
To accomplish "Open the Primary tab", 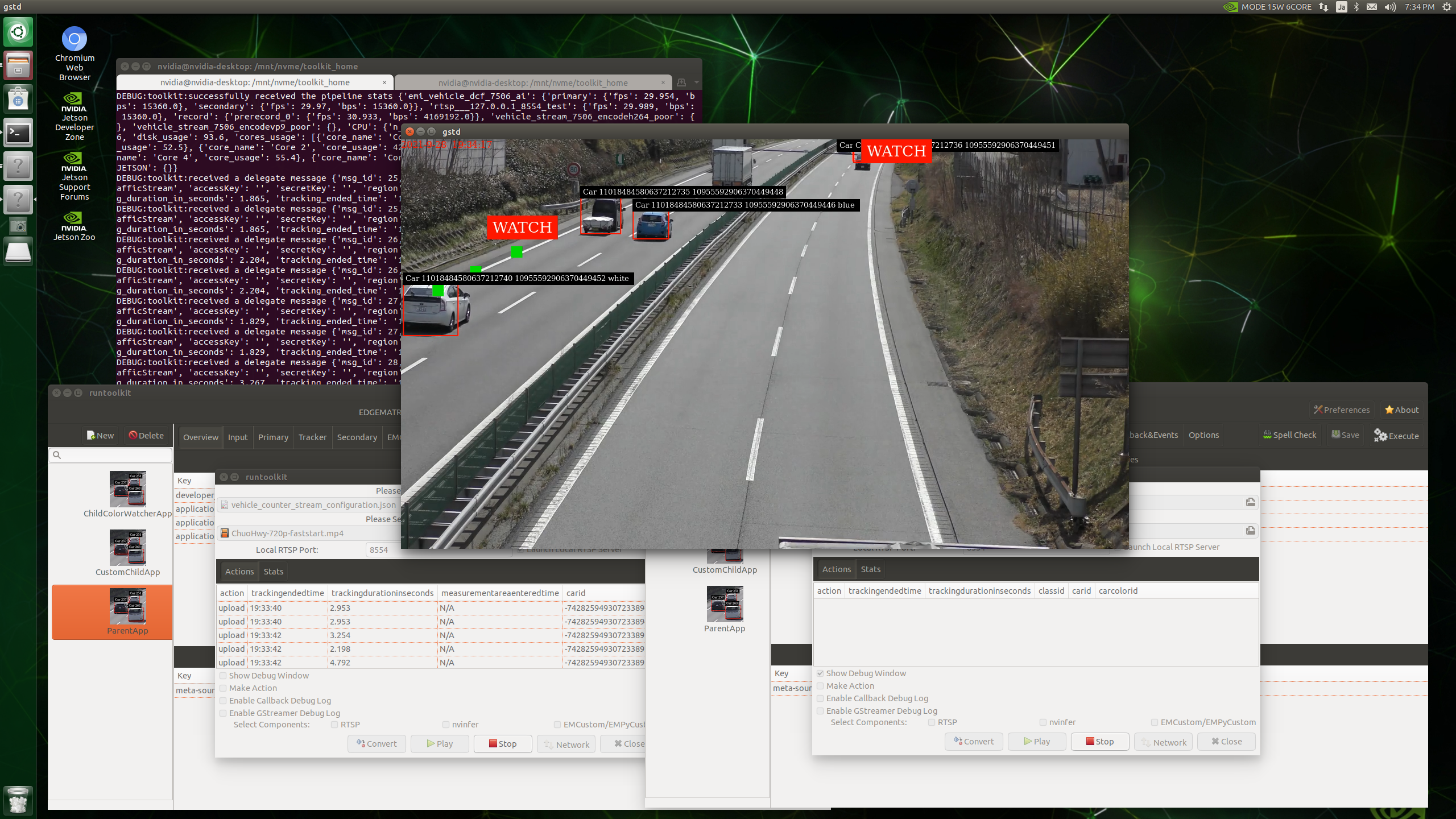I will point(273,437).
